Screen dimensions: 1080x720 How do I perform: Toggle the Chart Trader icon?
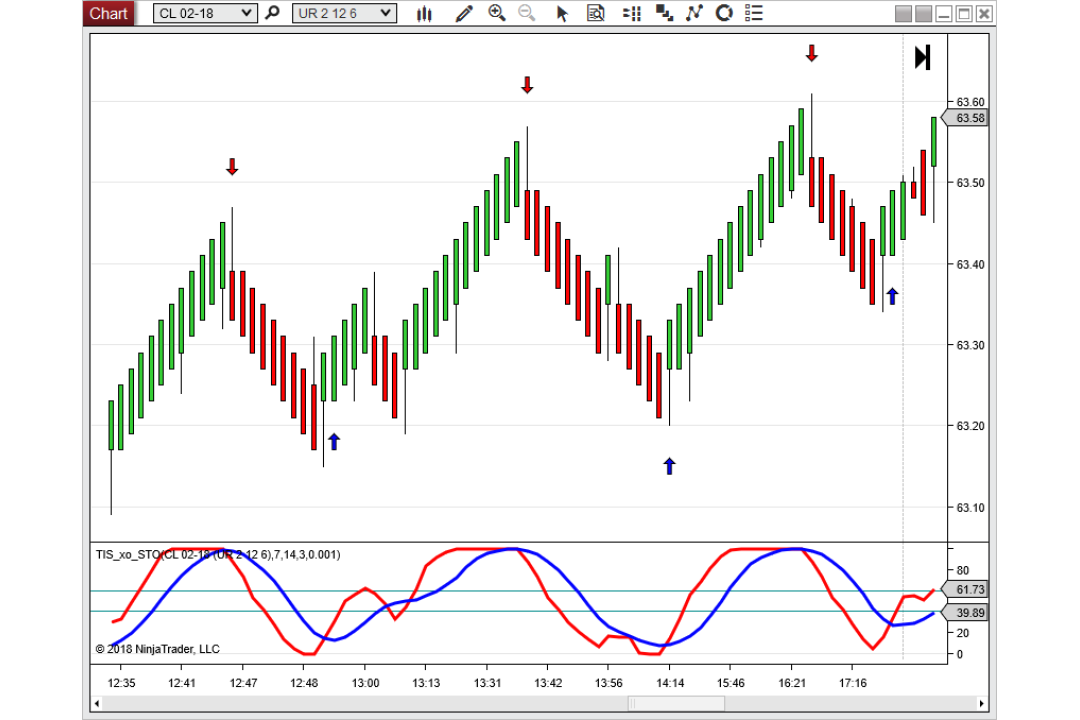[x=632, y=13]
